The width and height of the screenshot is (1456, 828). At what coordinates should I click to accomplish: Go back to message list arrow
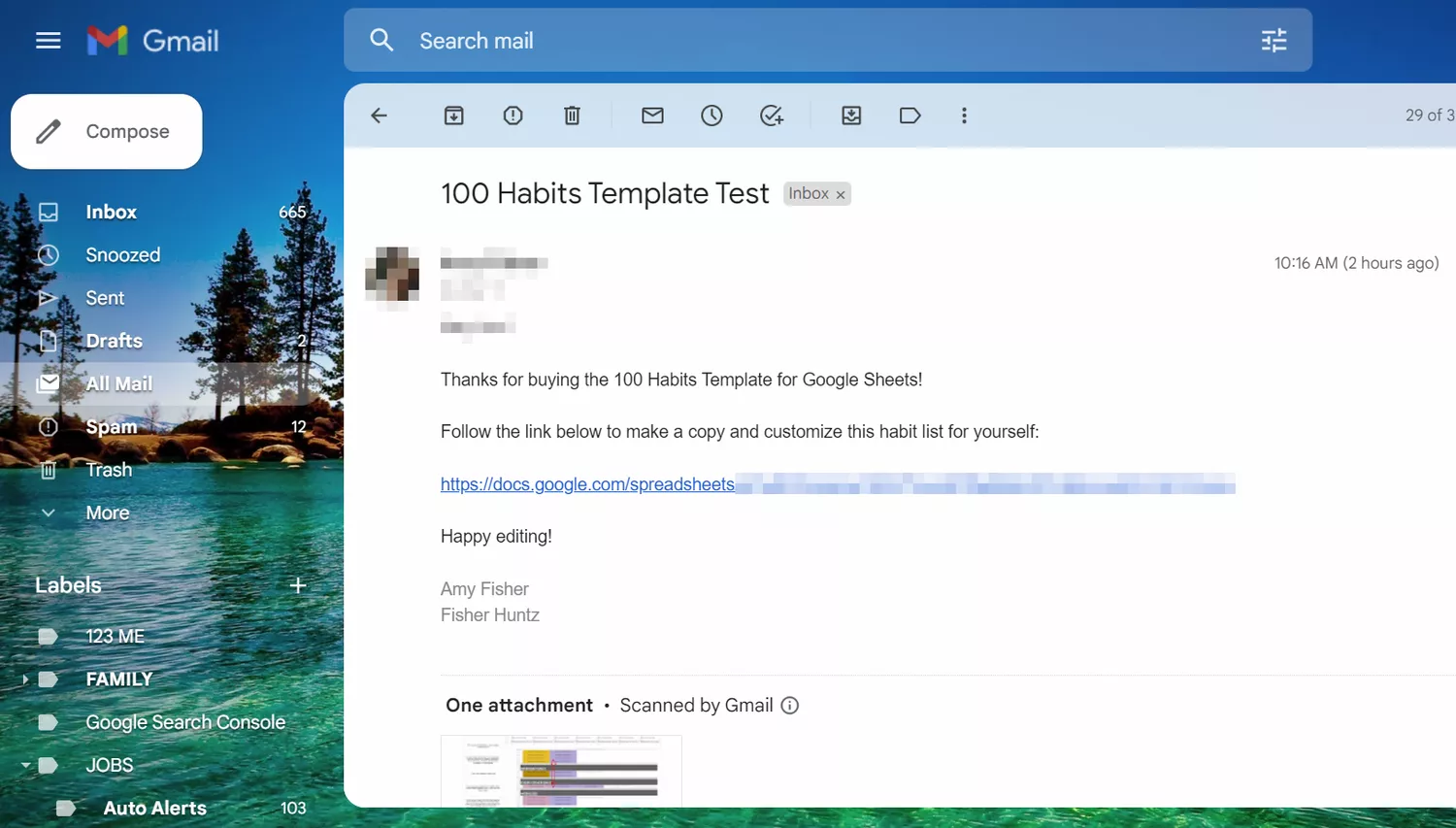(x=380, y=116)
